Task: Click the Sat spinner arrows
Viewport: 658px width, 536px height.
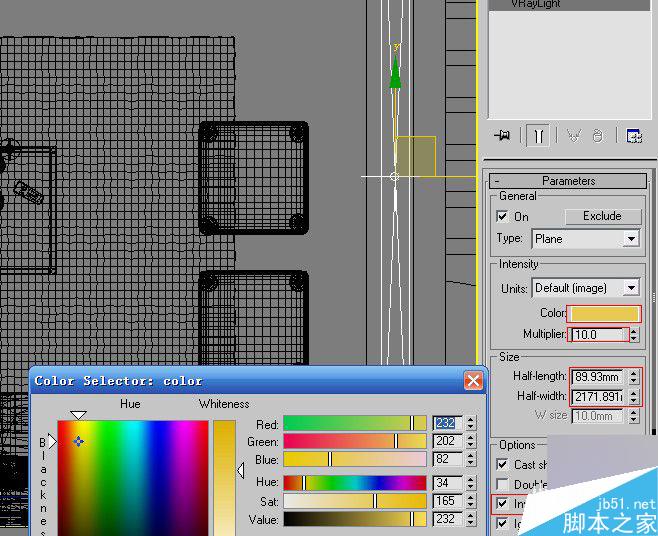Action: point(470,501)
